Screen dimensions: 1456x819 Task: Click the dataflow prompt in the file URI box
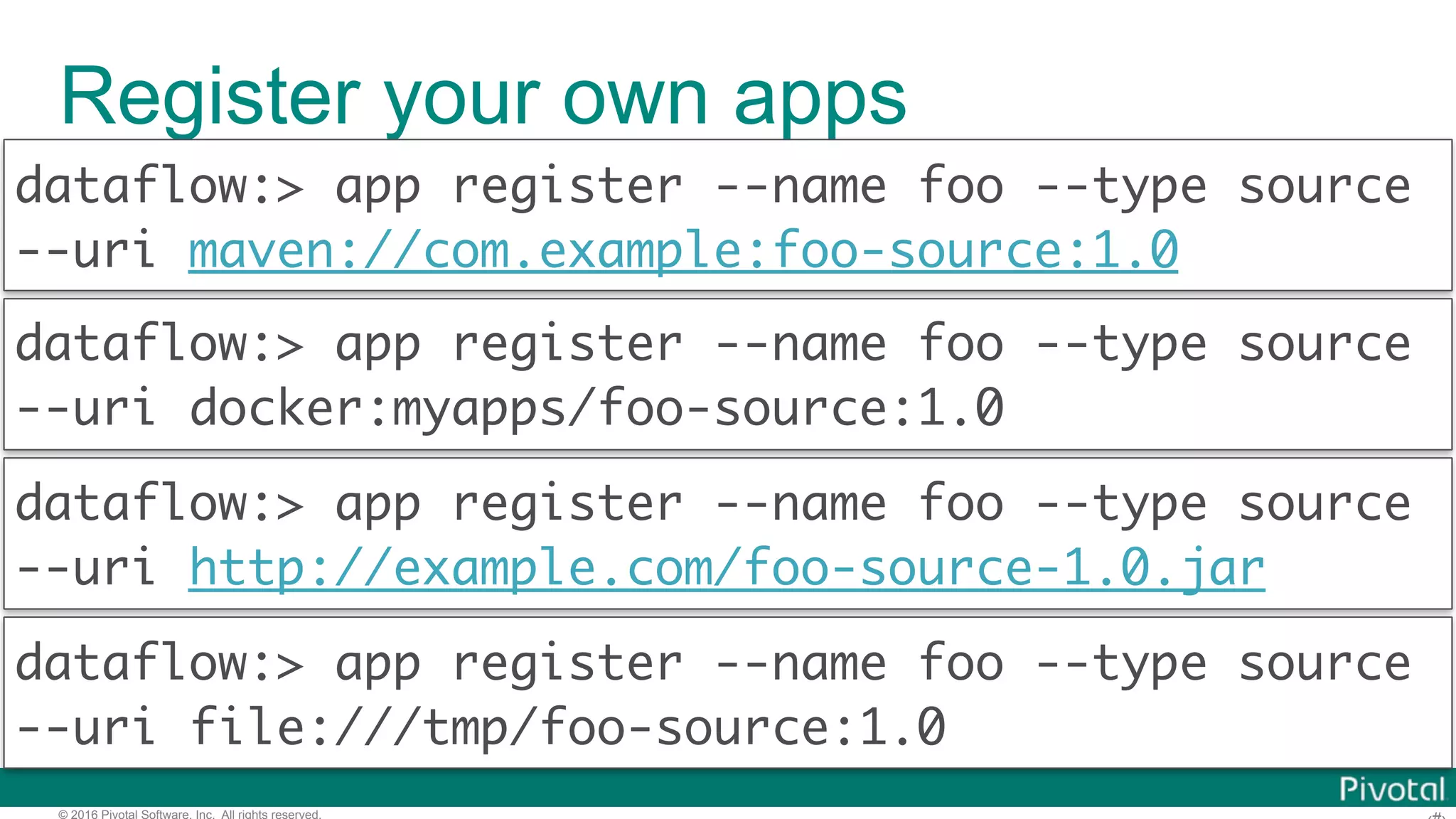[159, 663]
